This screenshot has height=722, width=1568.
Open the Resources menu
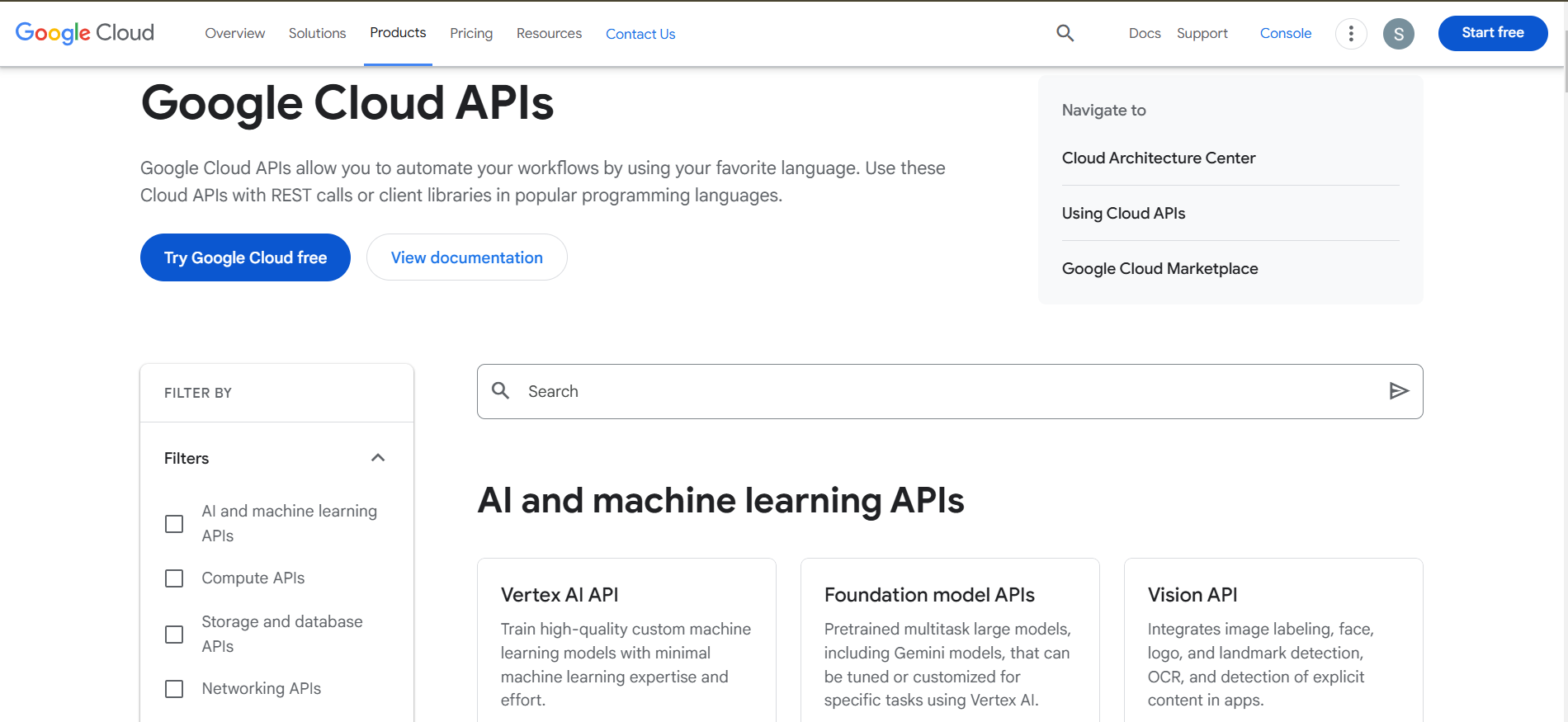point(549,33)
